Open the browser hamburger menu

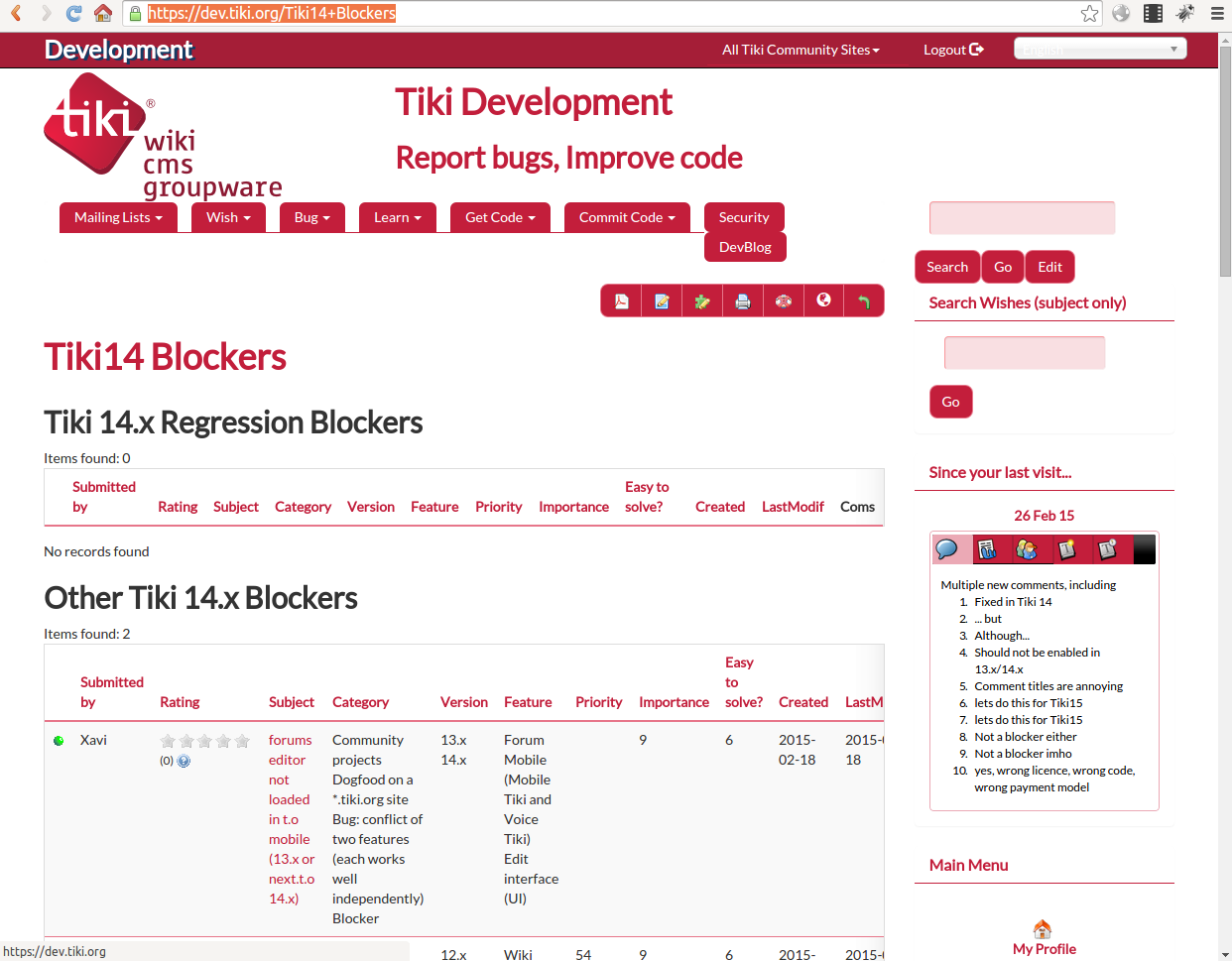click(1217, 13)
